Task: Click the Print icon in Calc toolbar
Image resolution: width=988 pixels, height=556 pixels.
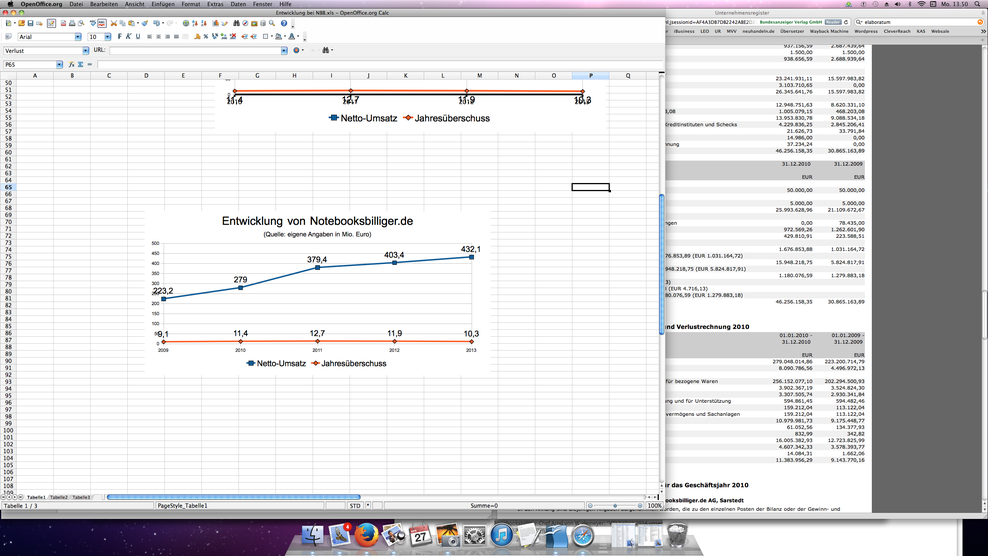Action: [72, 23]
